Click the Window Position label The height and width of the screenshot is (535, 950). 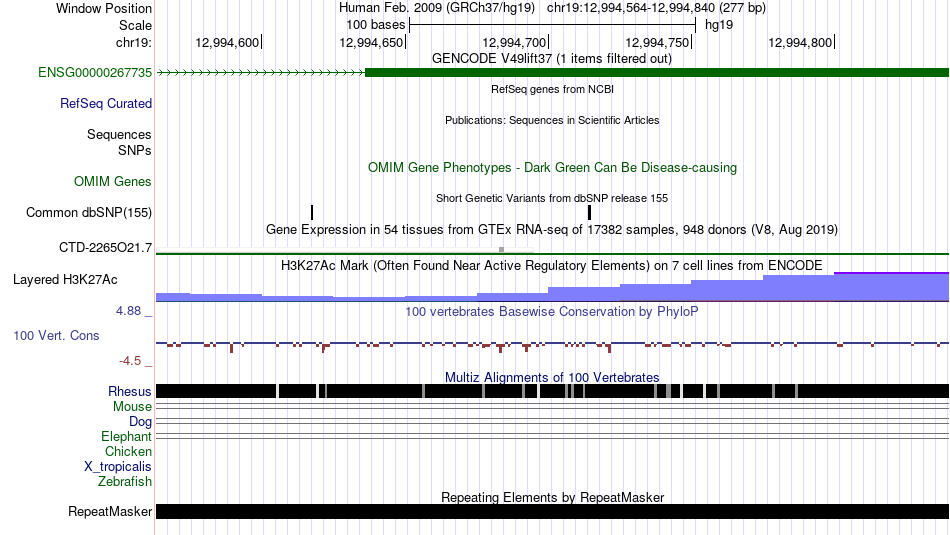(x=104, y=8)
